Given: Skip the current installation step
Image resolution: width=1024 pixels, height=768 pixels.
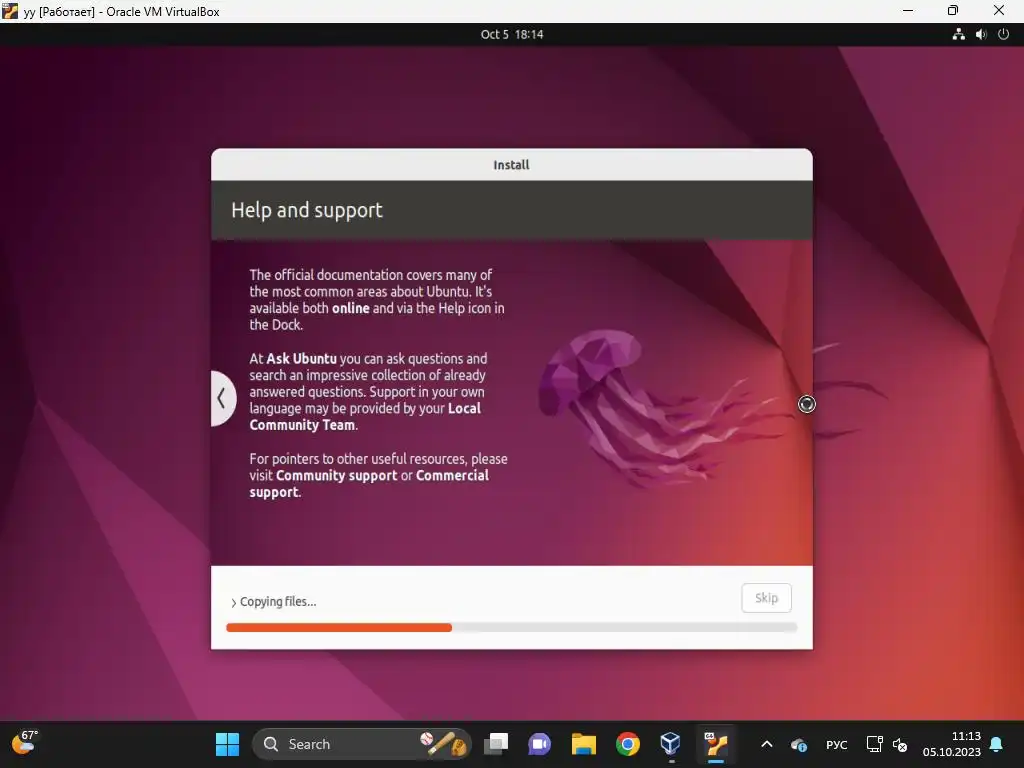Looking at the screenshot, I should coord(766,598).
